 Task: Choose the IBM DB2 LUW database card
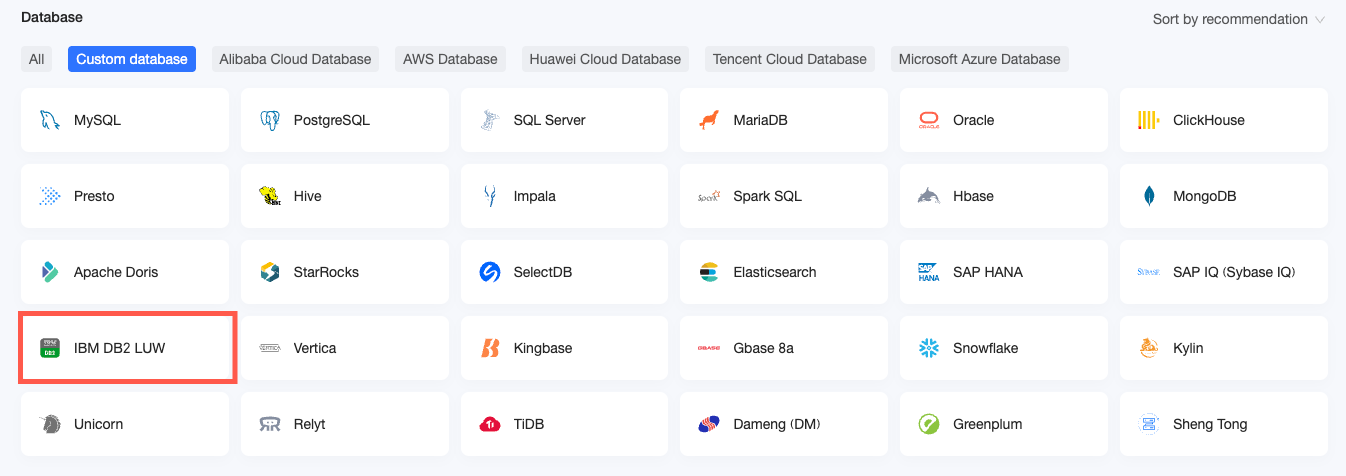[x=126, y=348]
